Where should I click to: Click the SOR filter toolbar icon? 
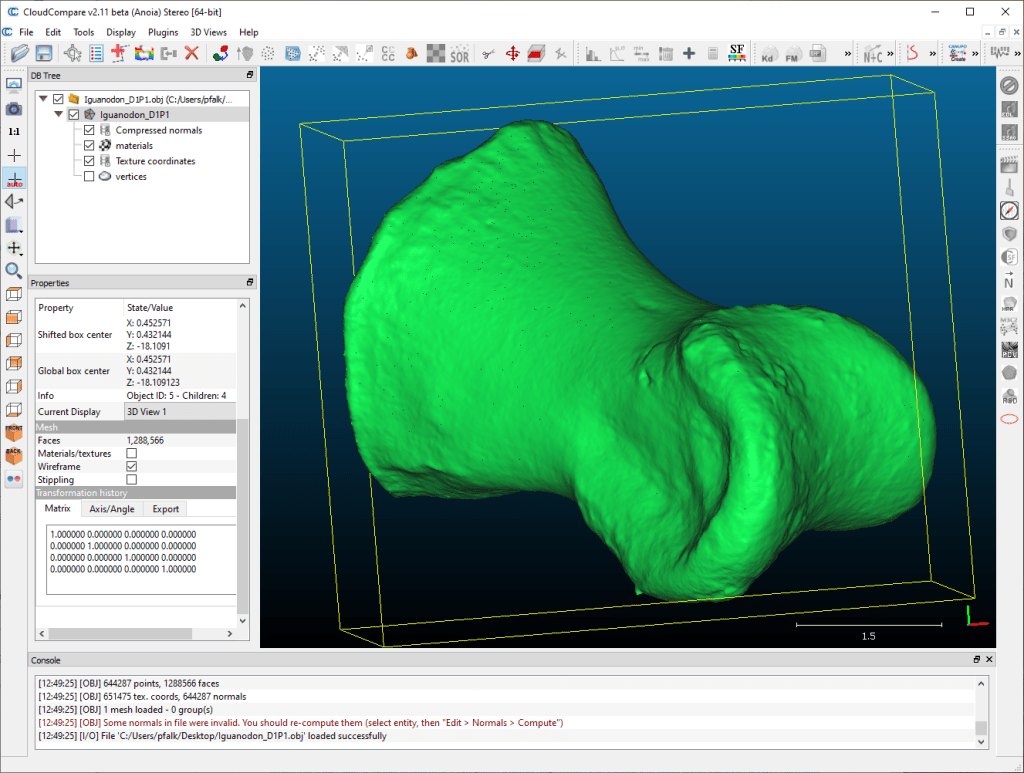coord(459,53)
